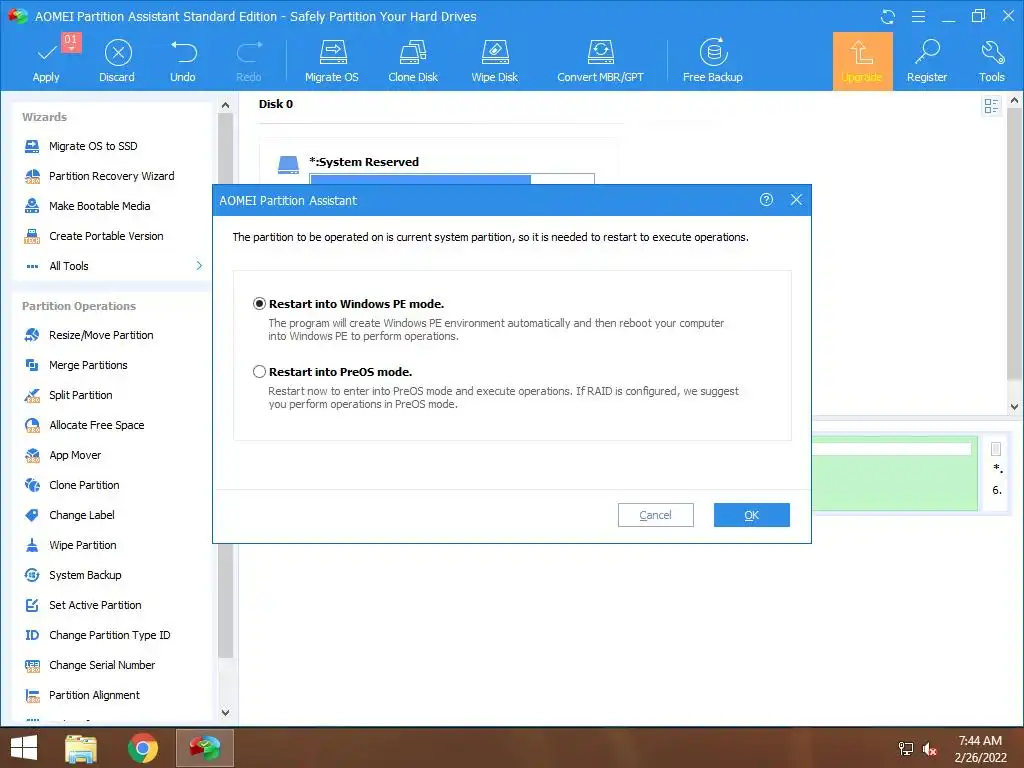Click the System Reserved usage bar
The width and height of the screenshot is (1024, 768).
click(452, 179)
